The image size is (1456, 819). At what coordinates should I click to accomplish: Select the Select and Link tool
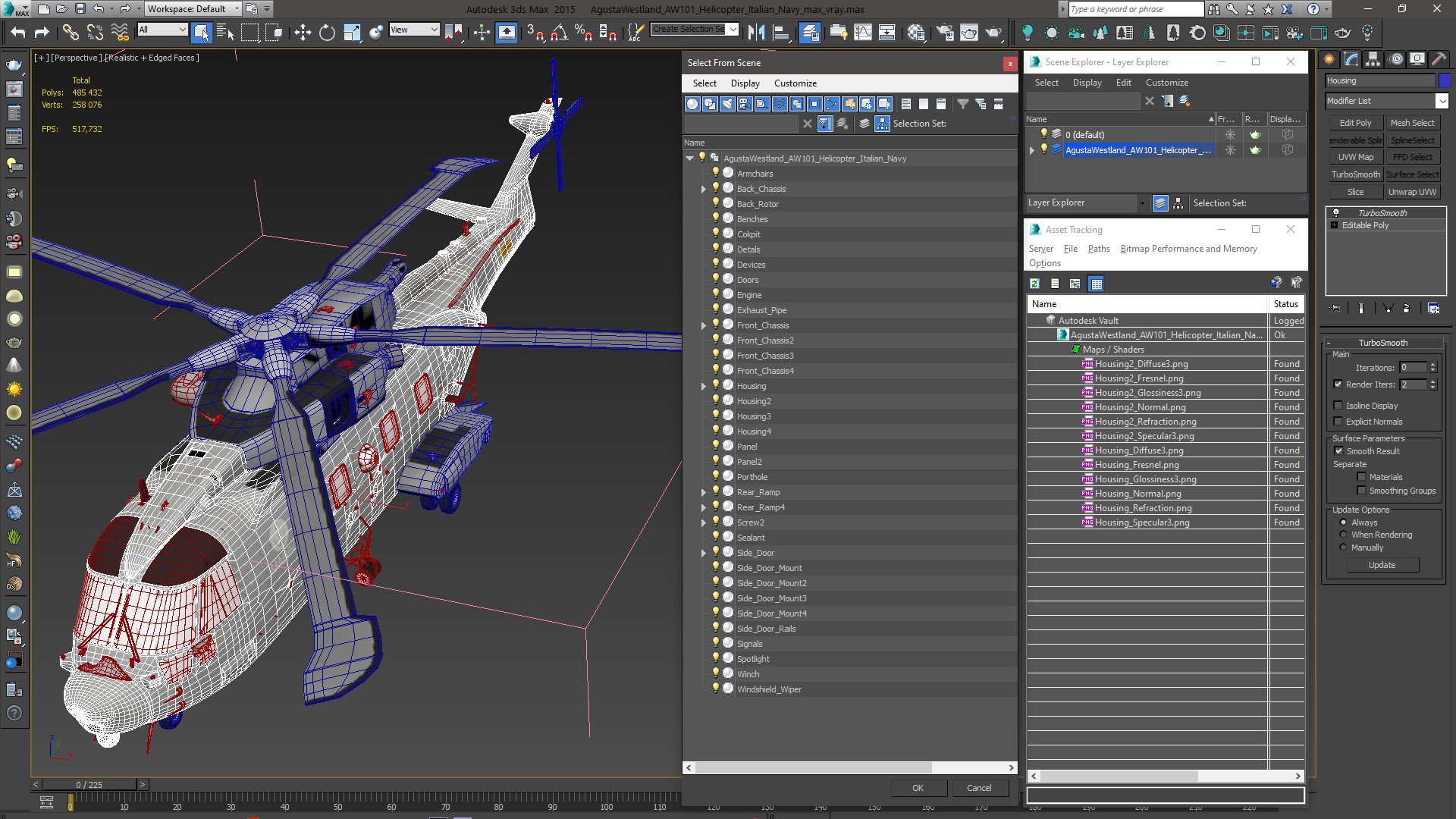click(x=70, y=32)
